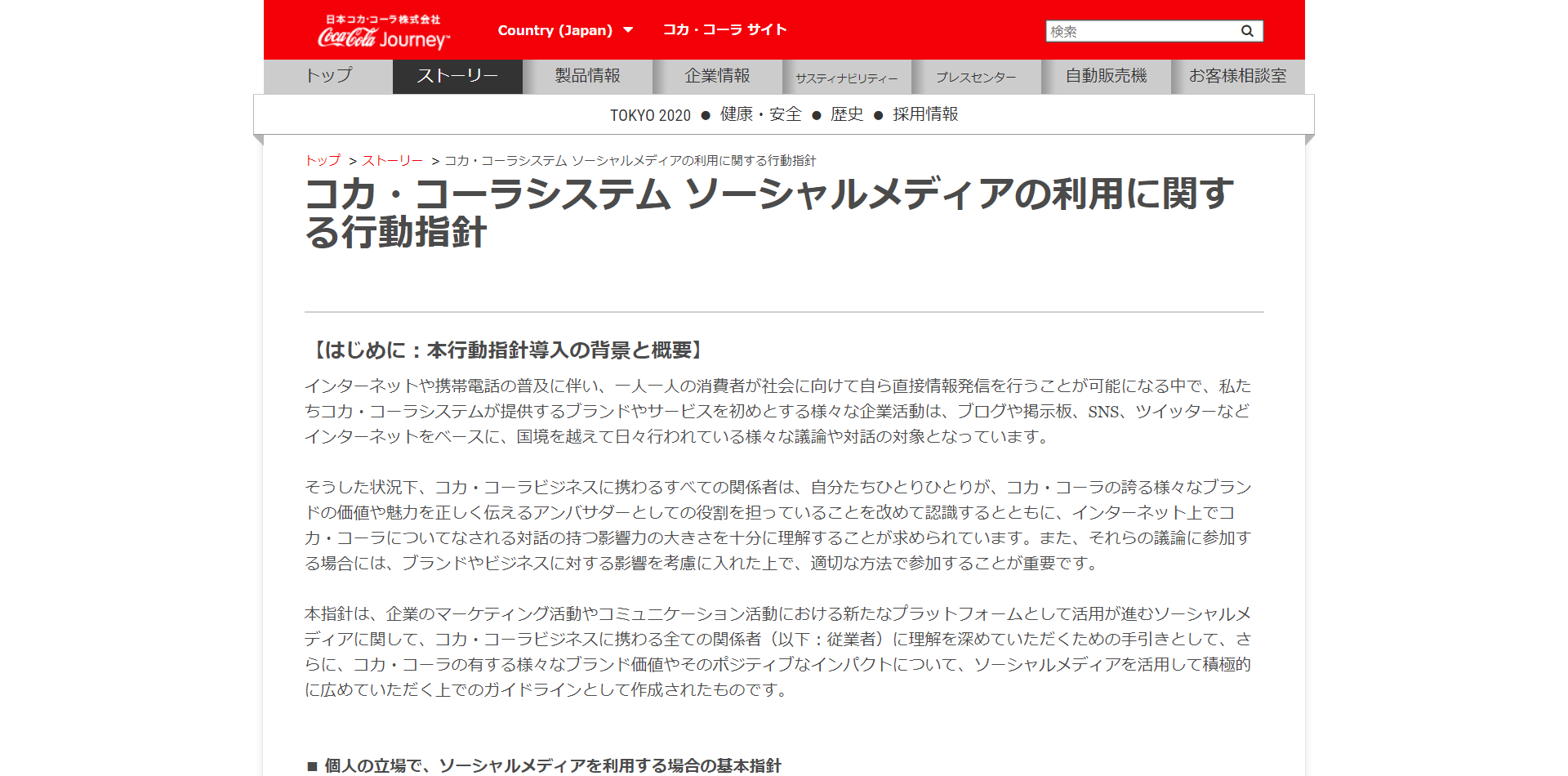Open the Country (Japan) dropdown

click(565, 30)
